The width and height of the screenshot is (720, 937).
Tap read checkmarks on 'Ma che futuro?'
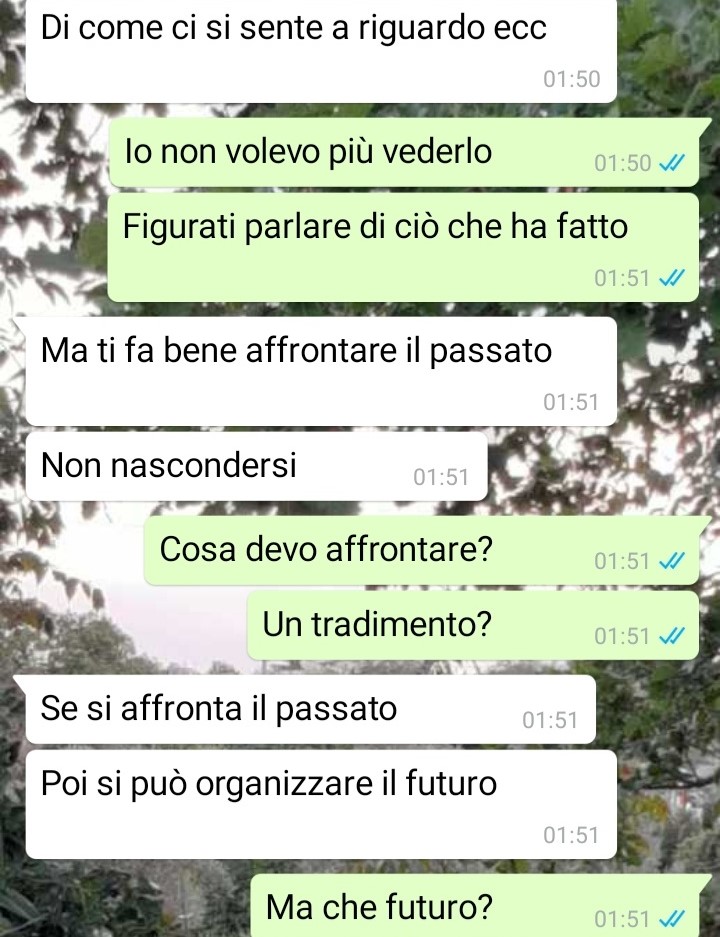[672, 918]
